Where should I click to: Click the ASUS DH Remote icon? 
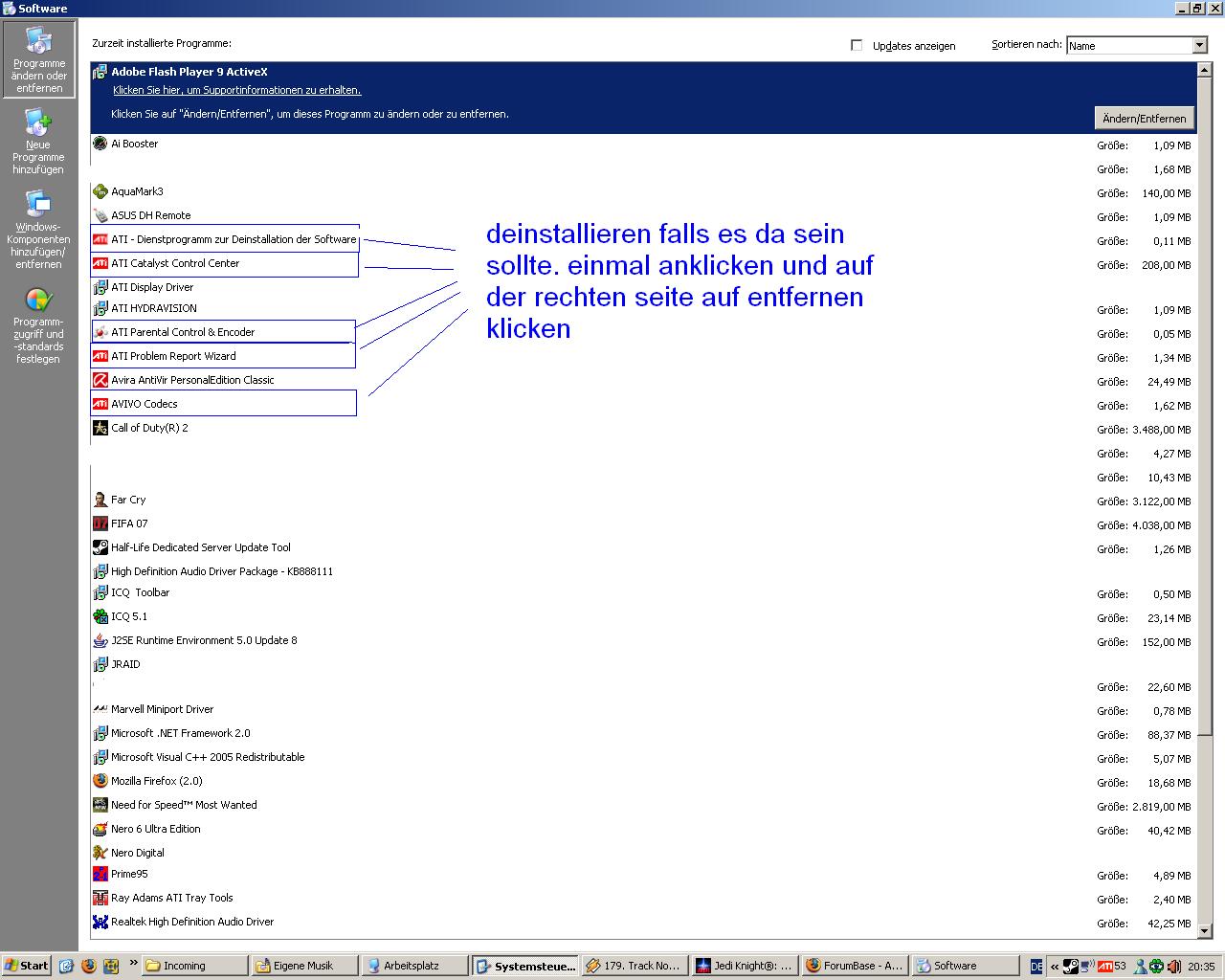(x=100, y=215)
